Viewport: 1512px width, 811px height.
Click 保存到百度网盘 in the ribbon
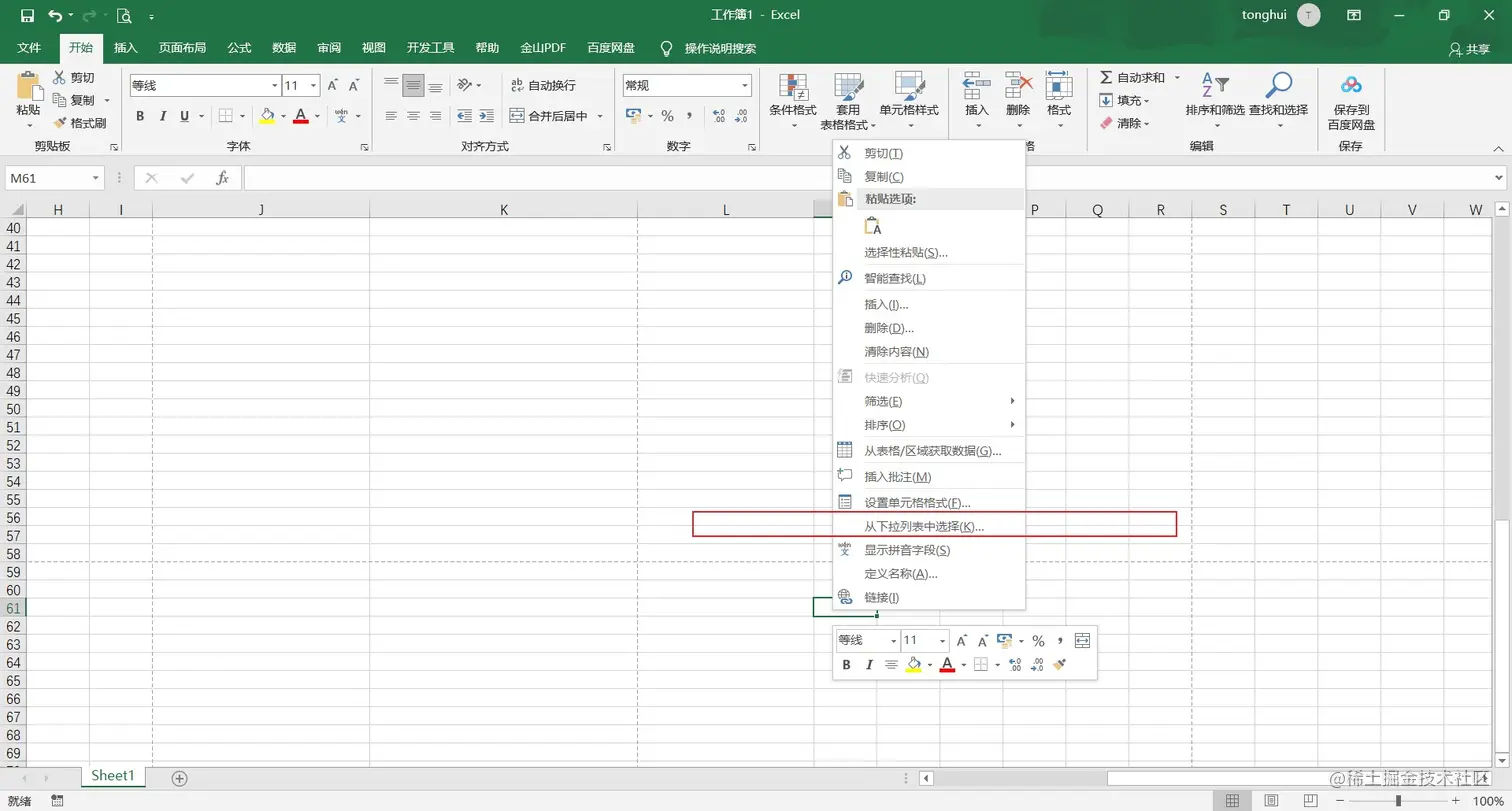click(1351, 102)
